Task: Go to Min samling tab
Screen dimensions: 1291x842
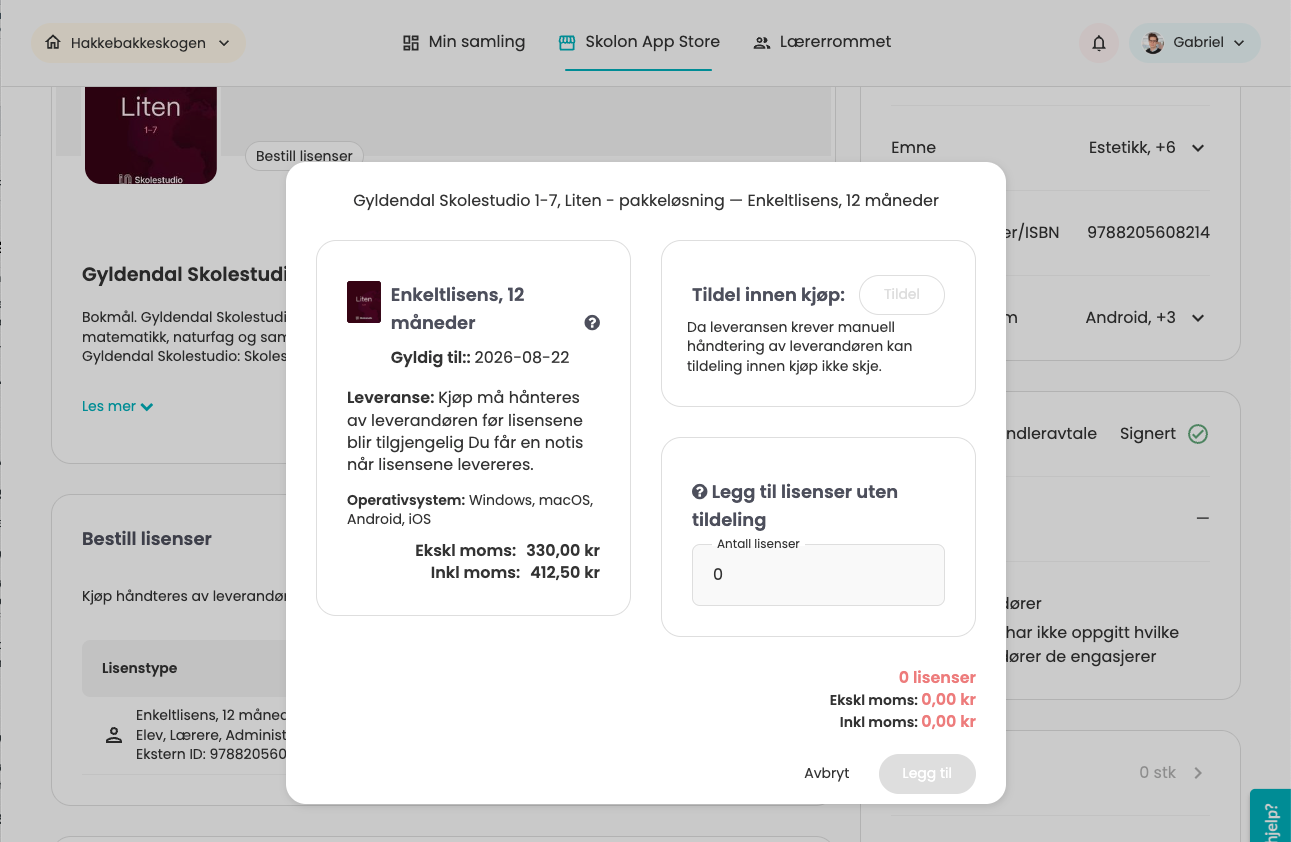Action: pyautogui.click(x=463, y=42)
